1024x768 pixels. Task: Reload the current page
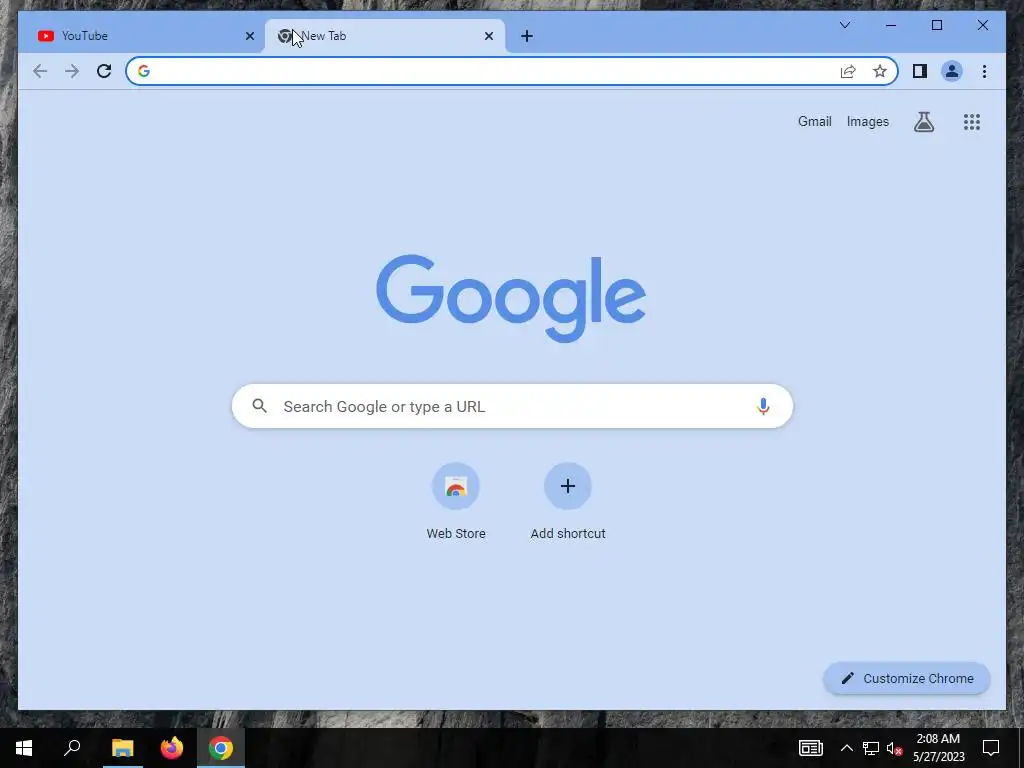click(104, 71)
